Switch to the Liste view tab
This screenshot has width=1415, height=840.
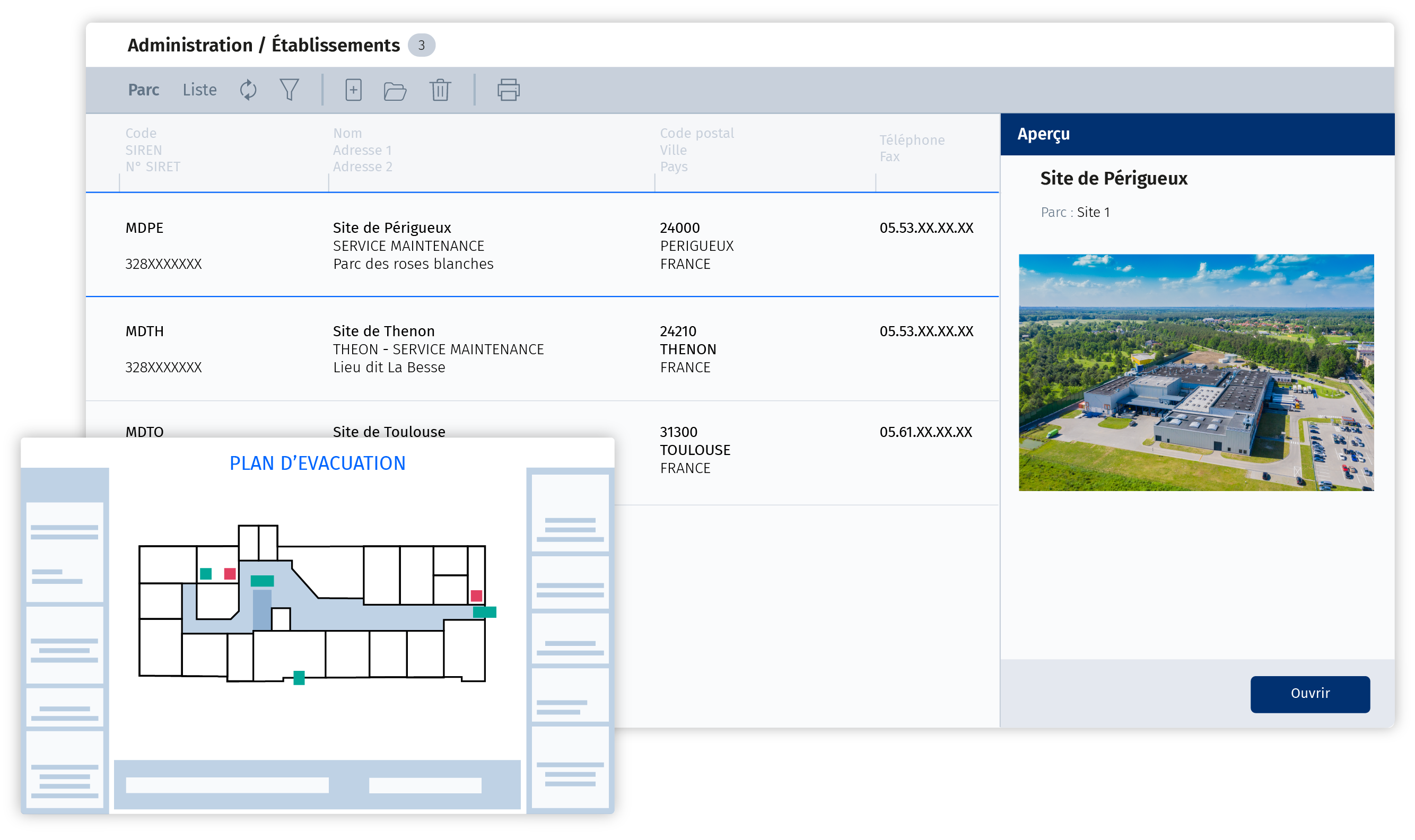(x=199, y=90)
